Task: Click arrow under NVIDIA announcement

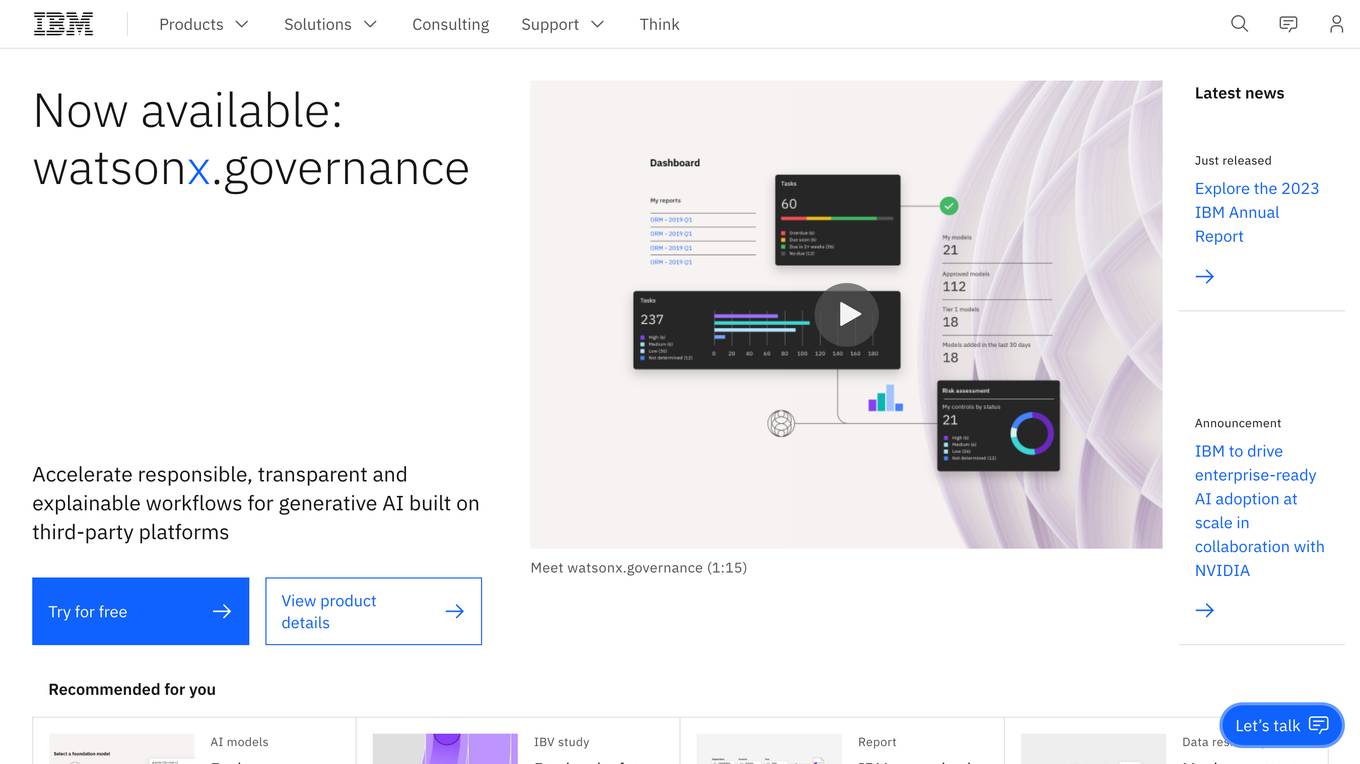Action: click(x=1204, y=610)
